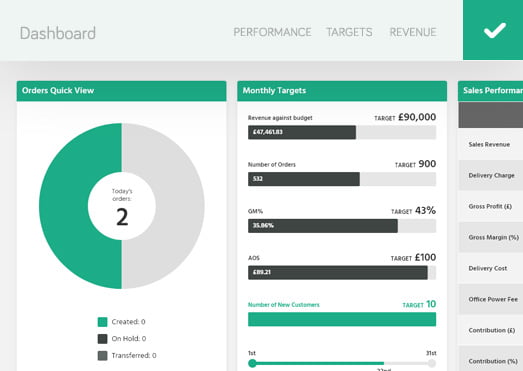This screenshot has width=523, height=371.
Task: Click the 'Number of New Customers' label
Action: pyautogui.click(x=284, y=305)
